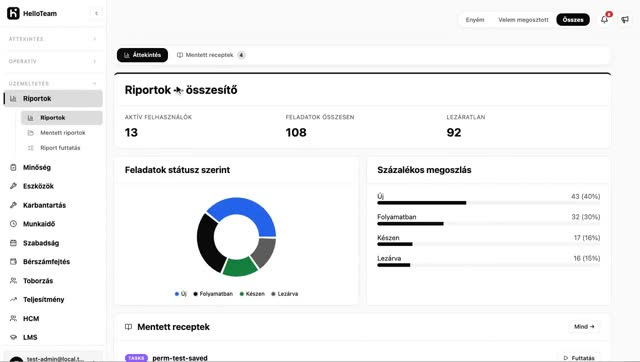Open the Minőség module icon

coord(13,167)
